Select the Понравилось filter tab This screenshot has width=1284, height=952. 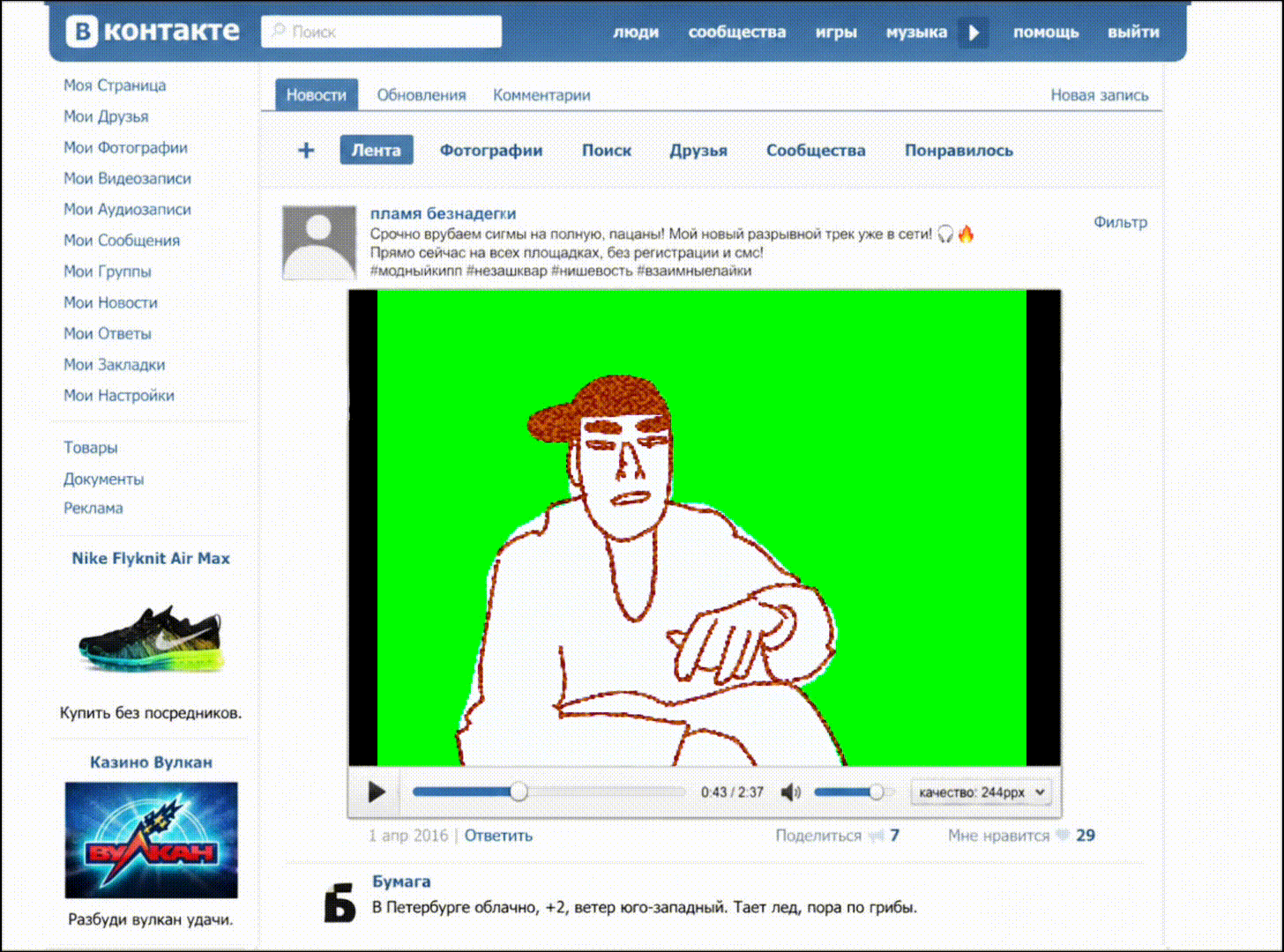[x=959, y=151]
